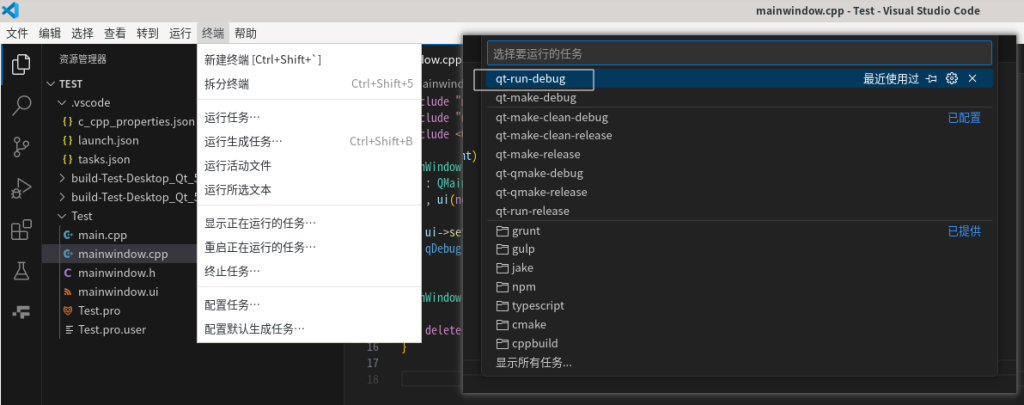Image resolution: width=1024 pixels, height=405 pixels.
Task: Open the Search view in activity bar
Action: coord(20,106)
